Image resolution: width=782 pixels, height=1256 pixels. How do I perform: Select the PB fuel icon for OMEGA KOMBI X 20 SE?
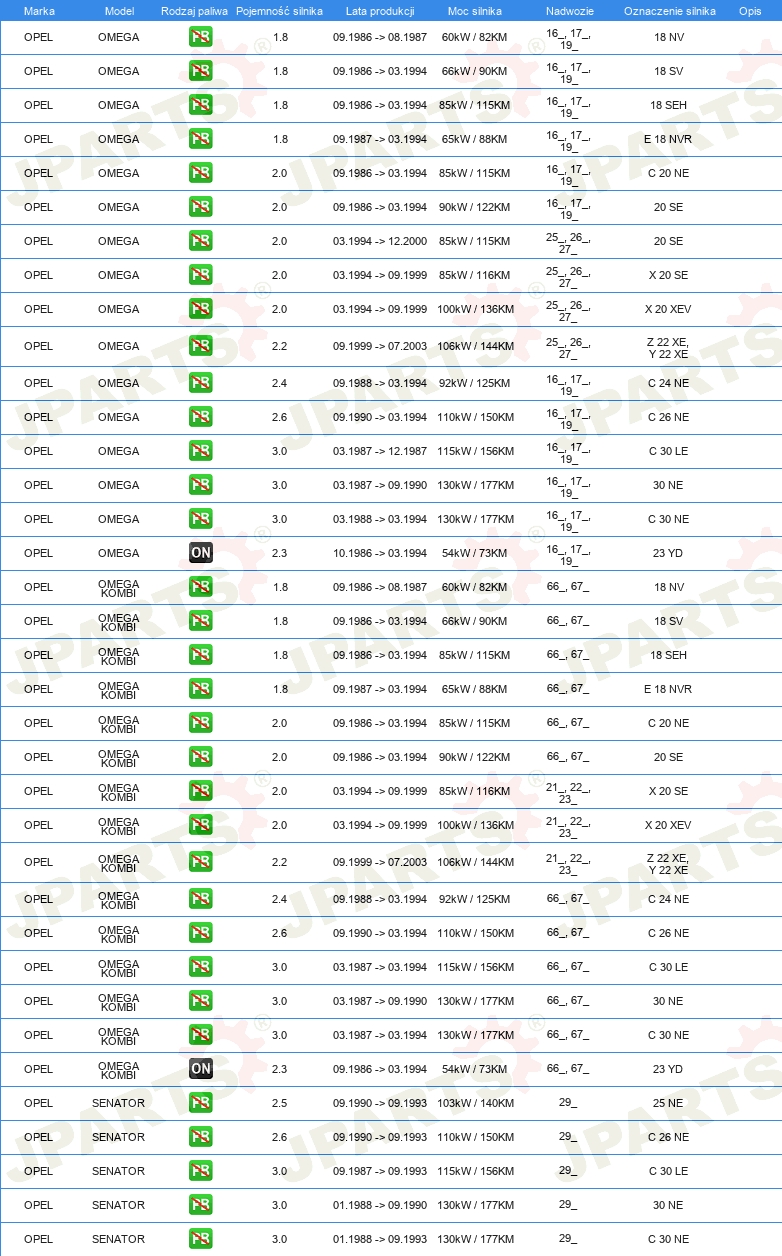coord(201,791)
